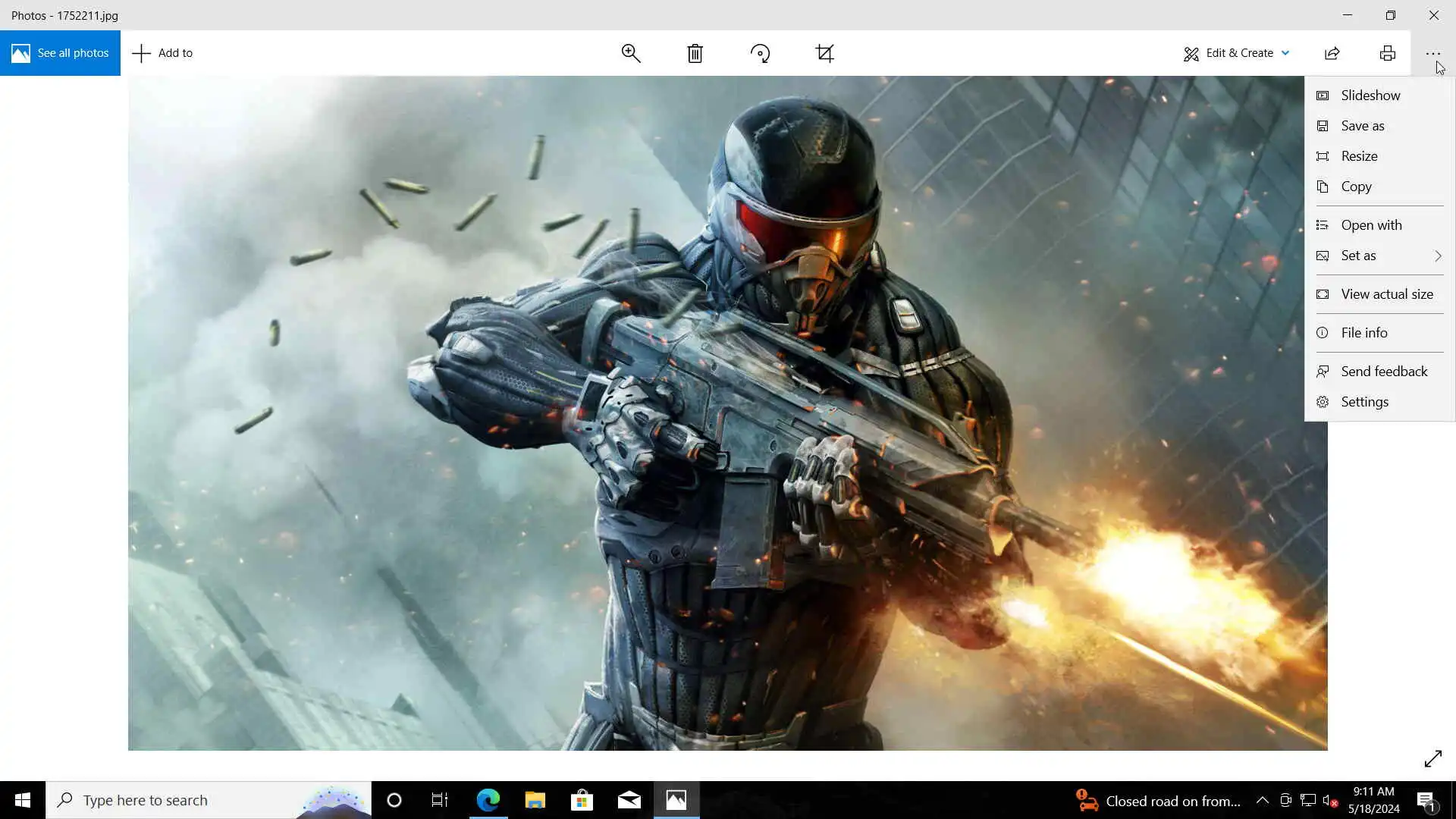The width and height of the screenshot is (1456, 819).
Task: Click the share icon in toolbar
Action: pyautogui.click(x=1332, y=53)
